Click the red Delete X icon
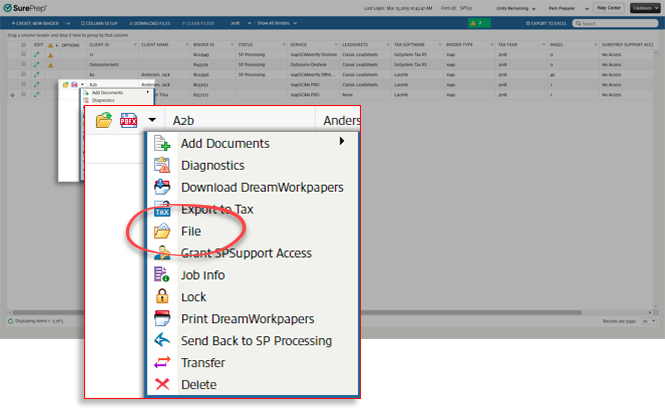This screenshot has height=413, width=665. tap(163, 385)
